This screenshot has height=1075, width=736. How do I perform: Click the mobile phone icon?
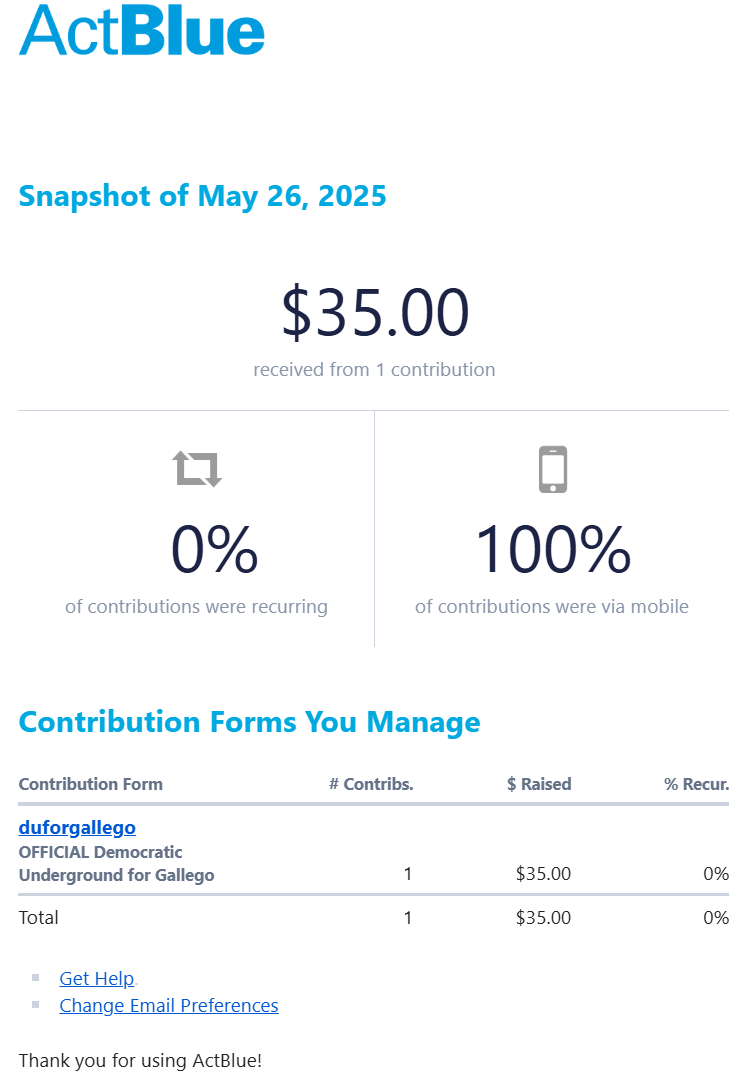[553, 469]
